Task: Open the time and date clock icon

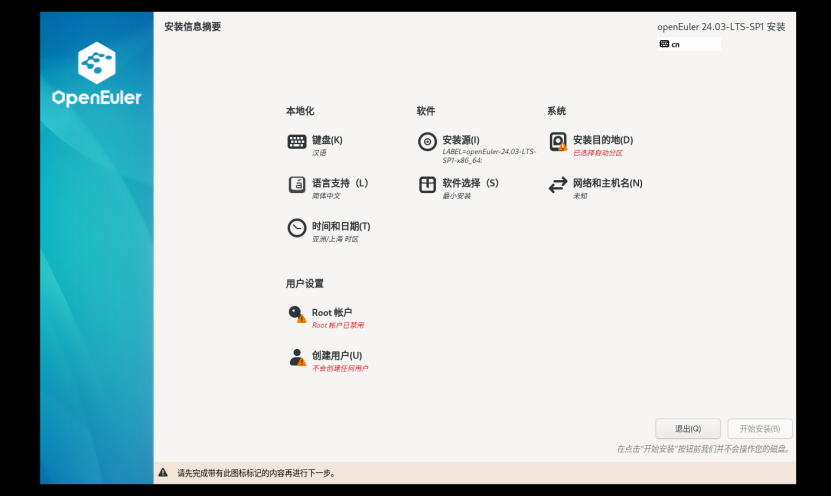Action: (297, 228)
